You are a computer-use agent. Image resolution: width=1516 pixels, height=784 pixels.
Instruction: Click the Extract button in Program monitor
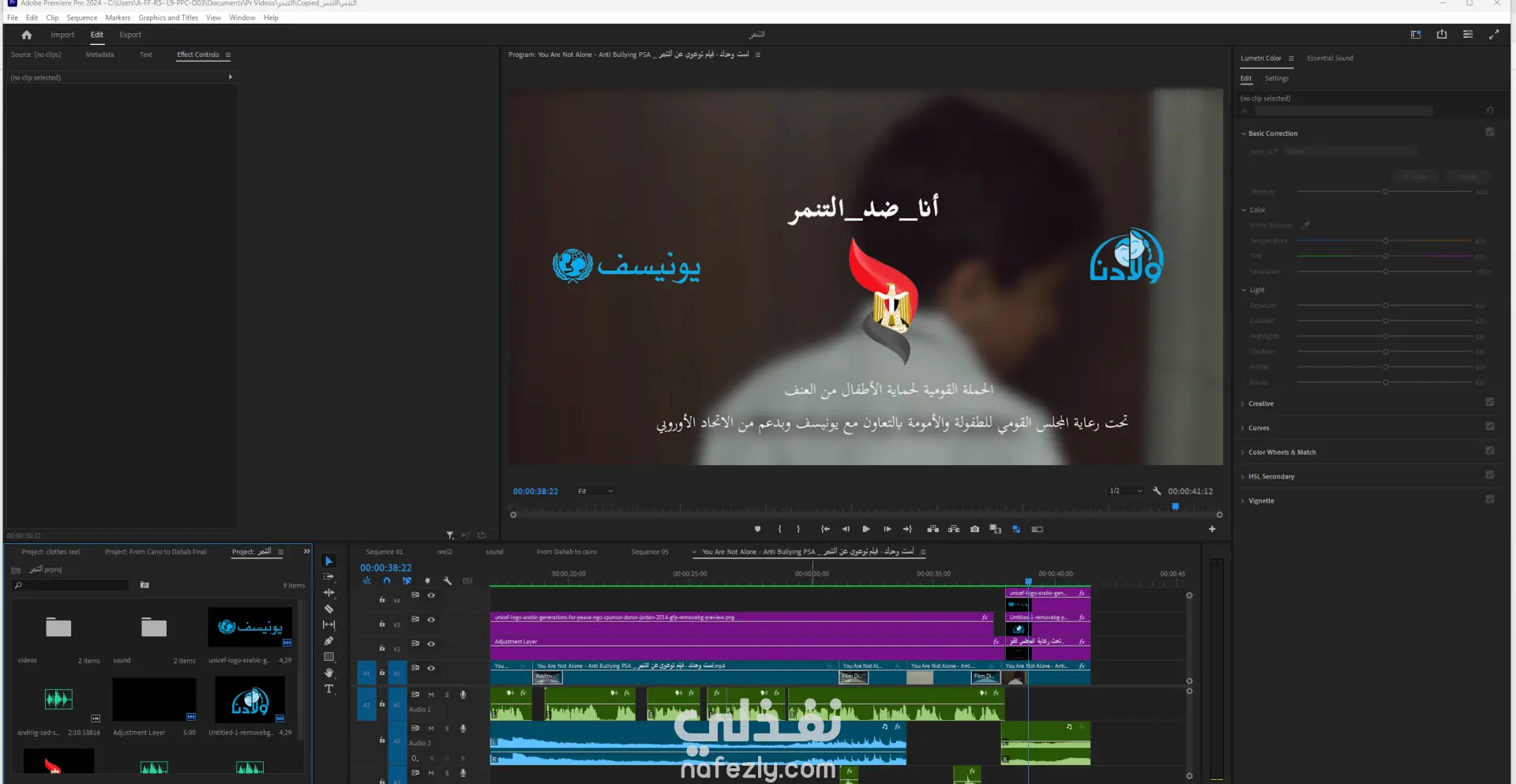pos(954,529)
